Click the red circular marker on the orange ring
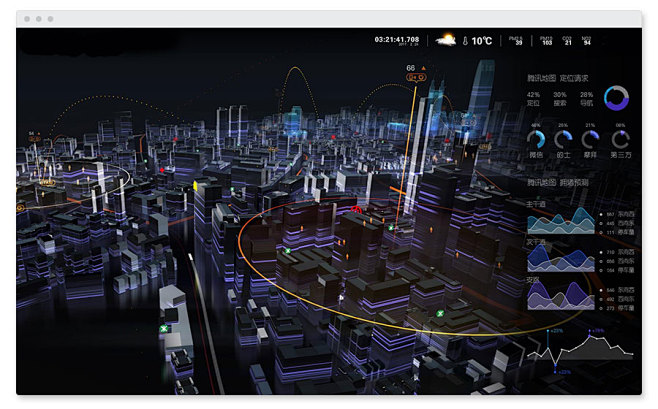 coord(356,210)
